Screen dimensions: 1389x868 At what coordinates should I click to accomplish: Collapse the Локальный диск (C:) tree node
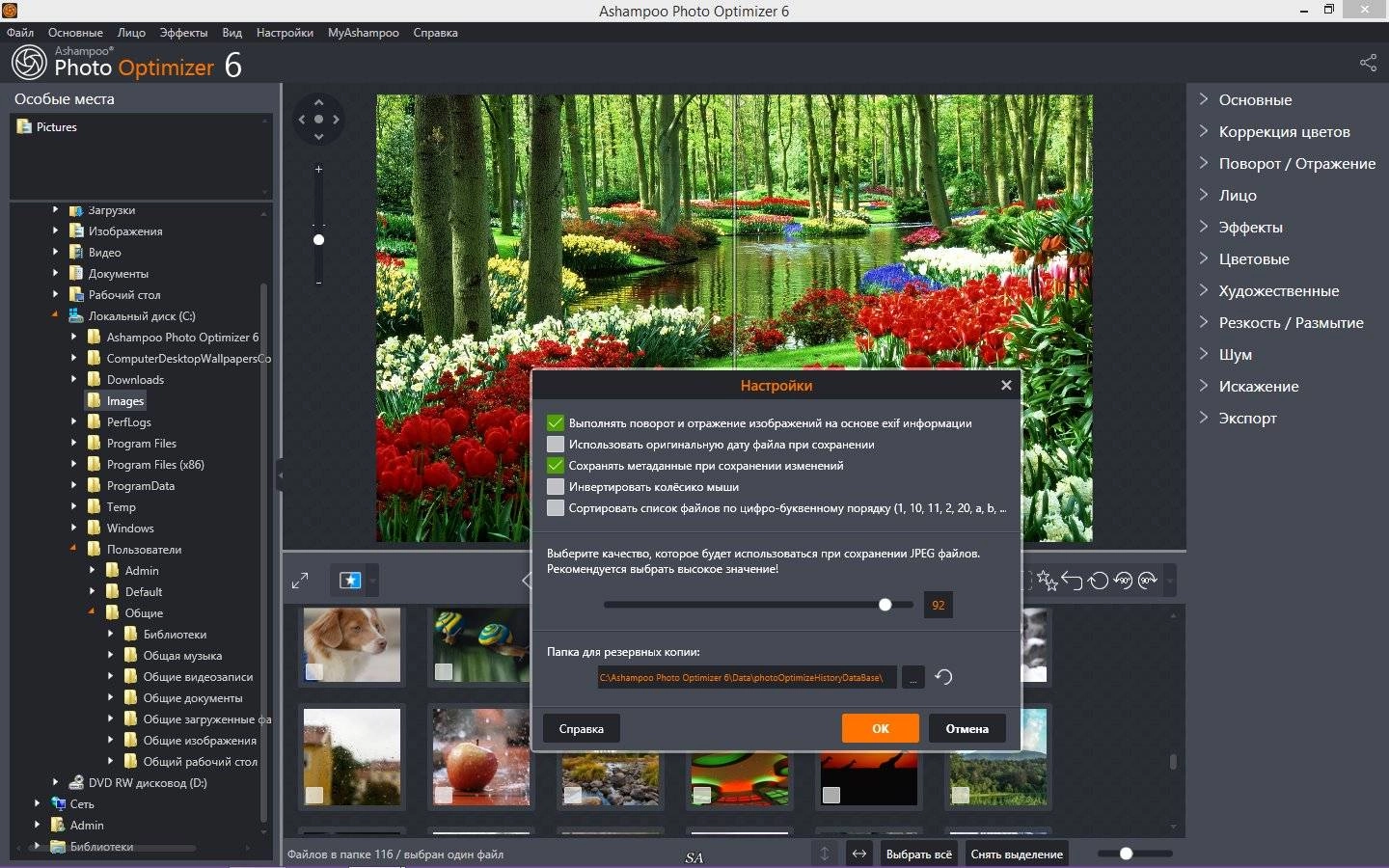pyautogui.click(x=55, y=315)
